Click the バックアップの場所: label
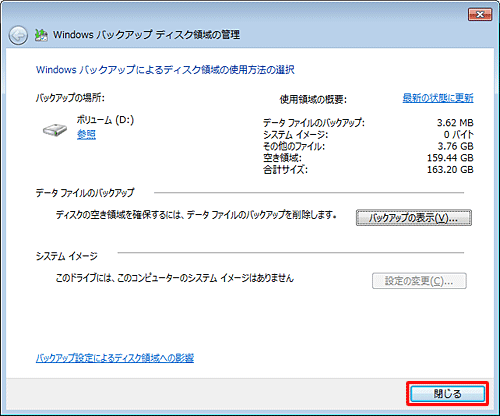The width and height of the screenshot is (500, 416). click(70, 98)
